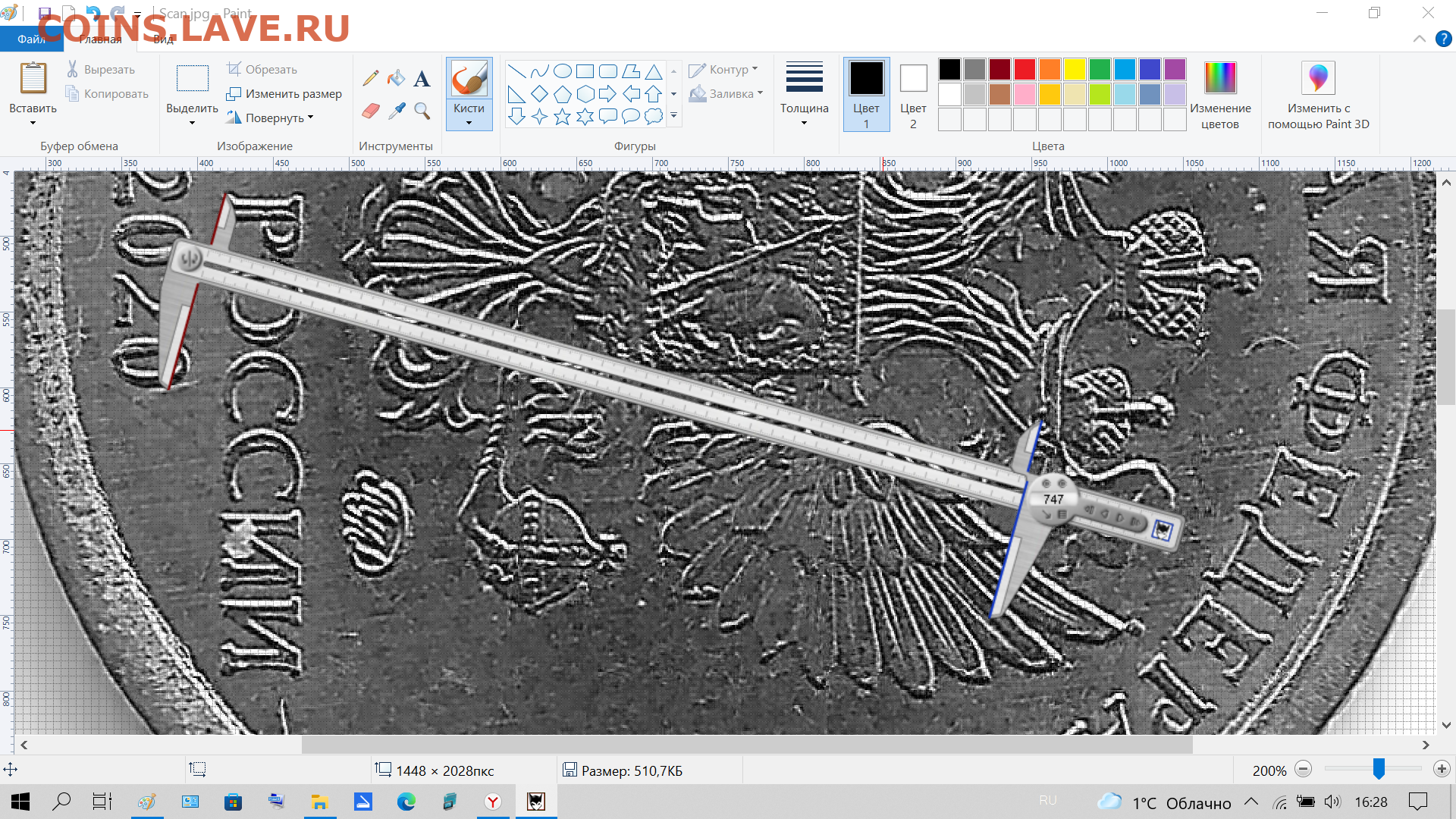This screenshot has width=1456, height=819.
Task: Open the Outline (Контур) dropdown
Action: (x=723, y=69)
